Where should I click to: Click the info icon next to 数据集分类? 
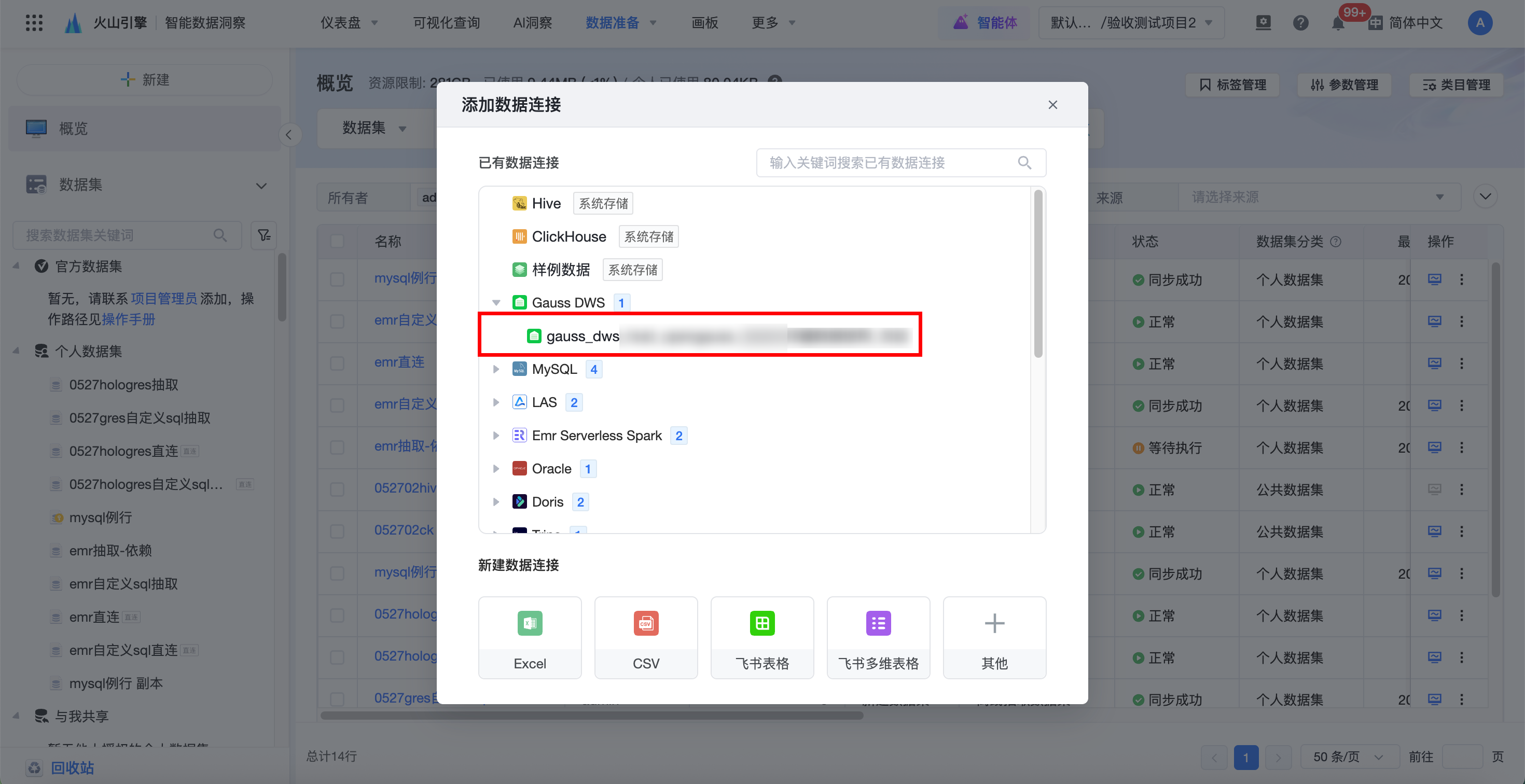click(1336, 242)
